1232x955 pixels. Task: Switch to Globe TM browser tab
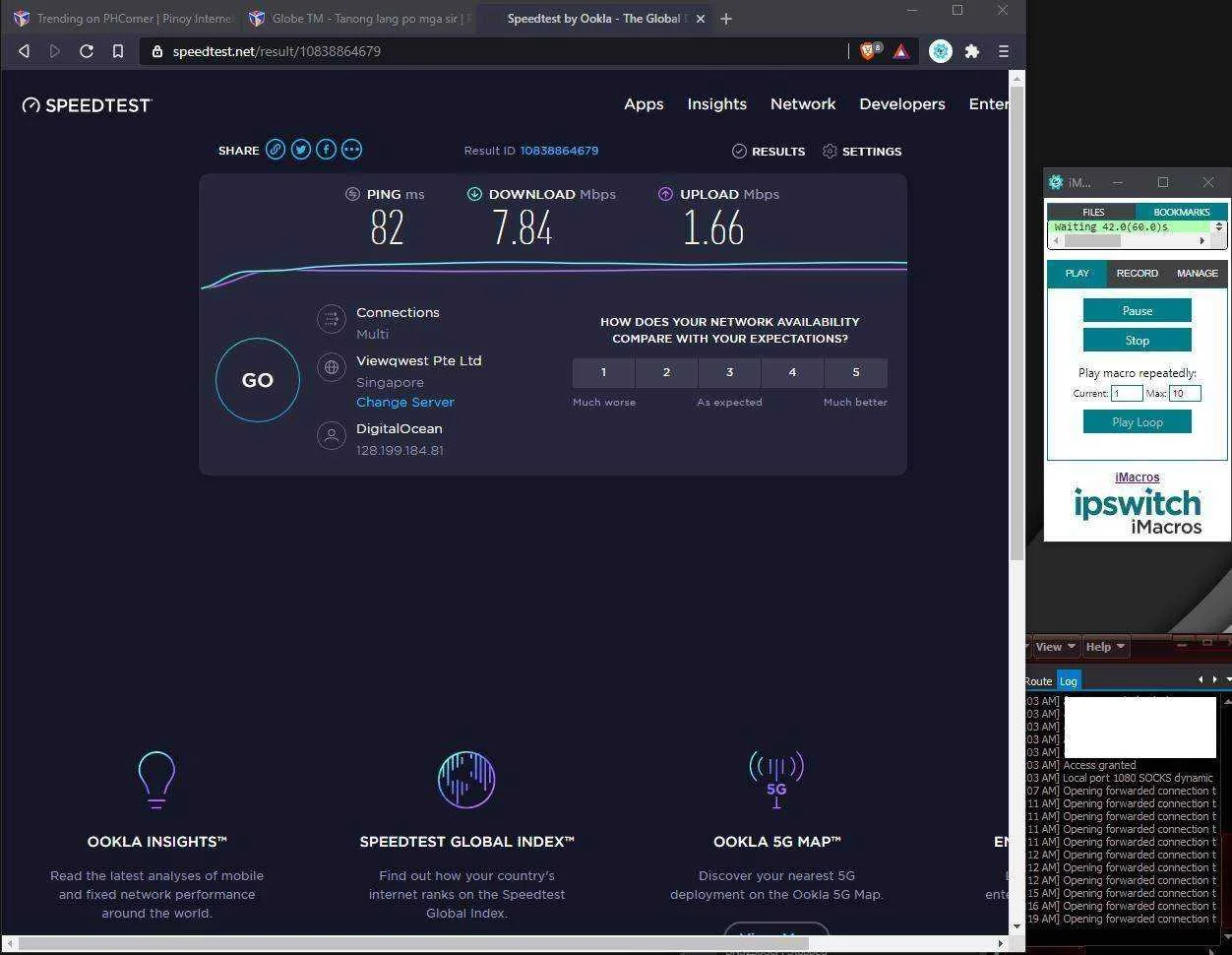[x=358, y=19]
